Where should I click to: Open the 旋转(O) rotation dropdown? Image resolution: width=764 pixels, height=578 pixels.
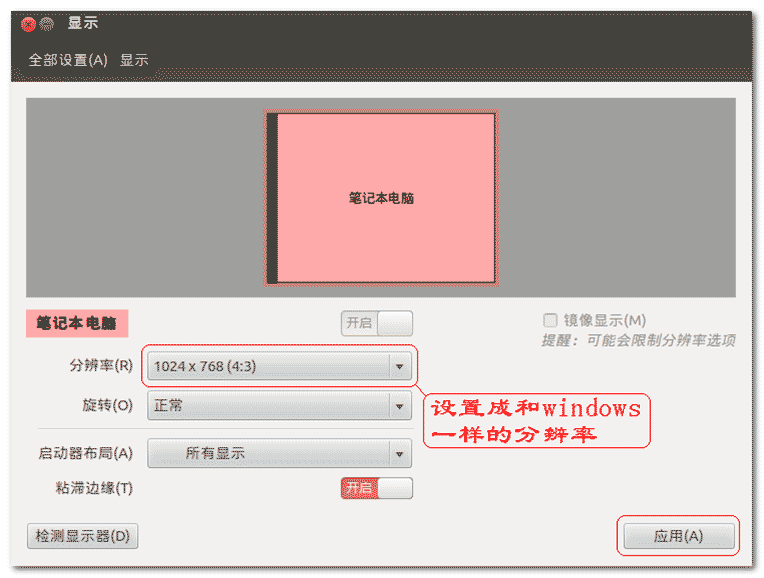pyautogui.click(x=279, y=405)
